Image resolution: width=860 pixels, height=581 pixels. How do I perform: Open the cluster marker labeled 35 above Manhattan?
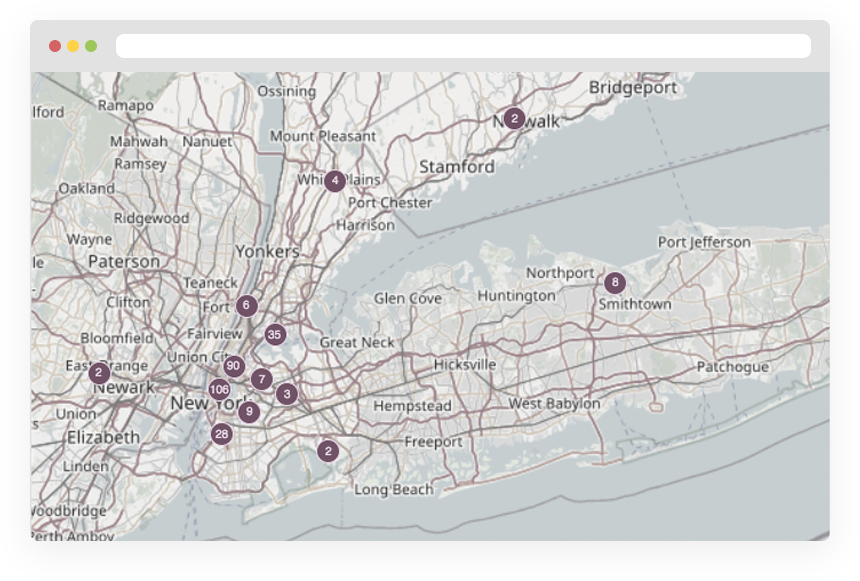click(x=273, y=335)
